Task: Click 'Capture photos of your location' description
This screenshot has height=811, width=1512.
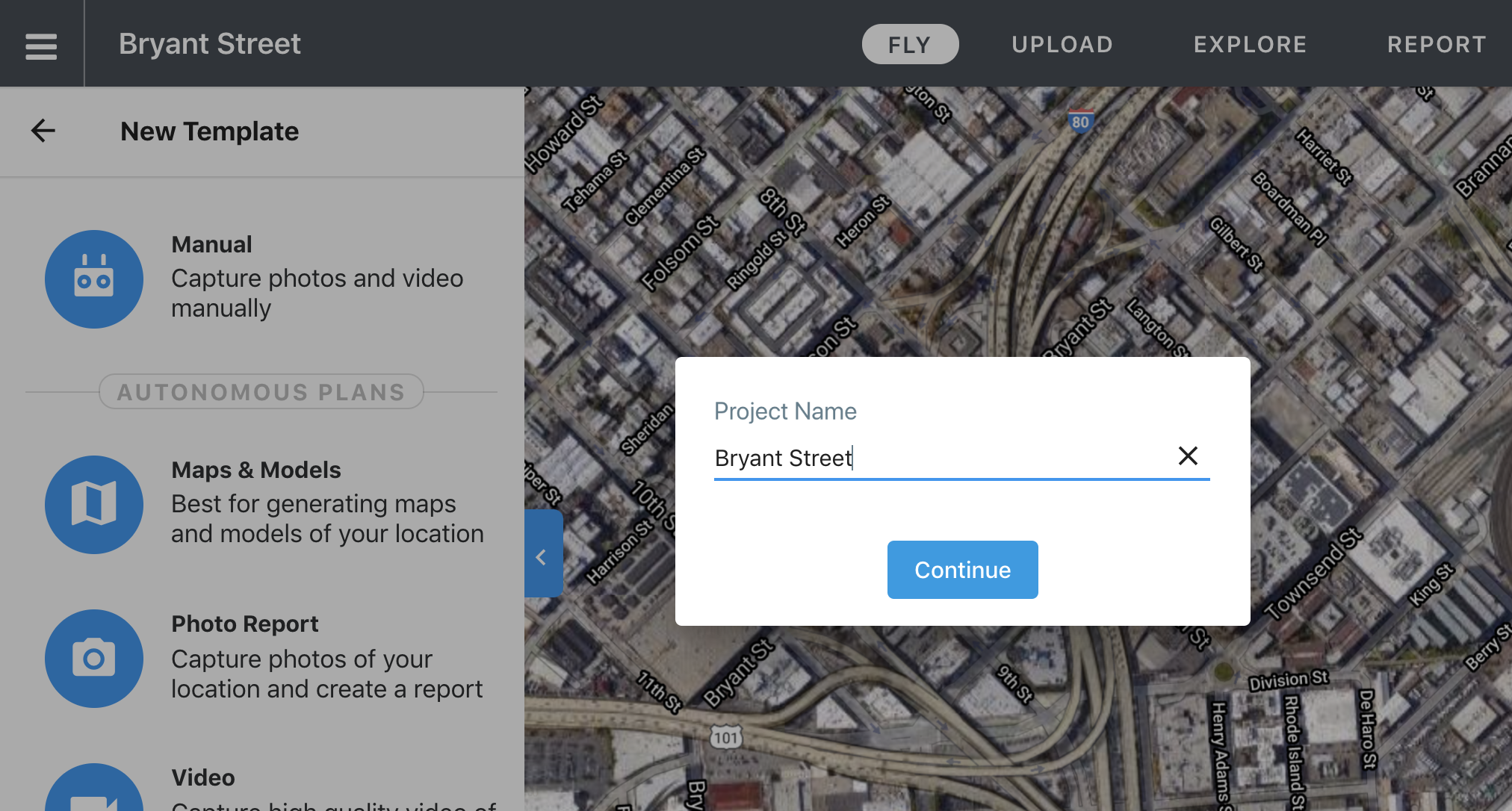Action: [327, 674]
